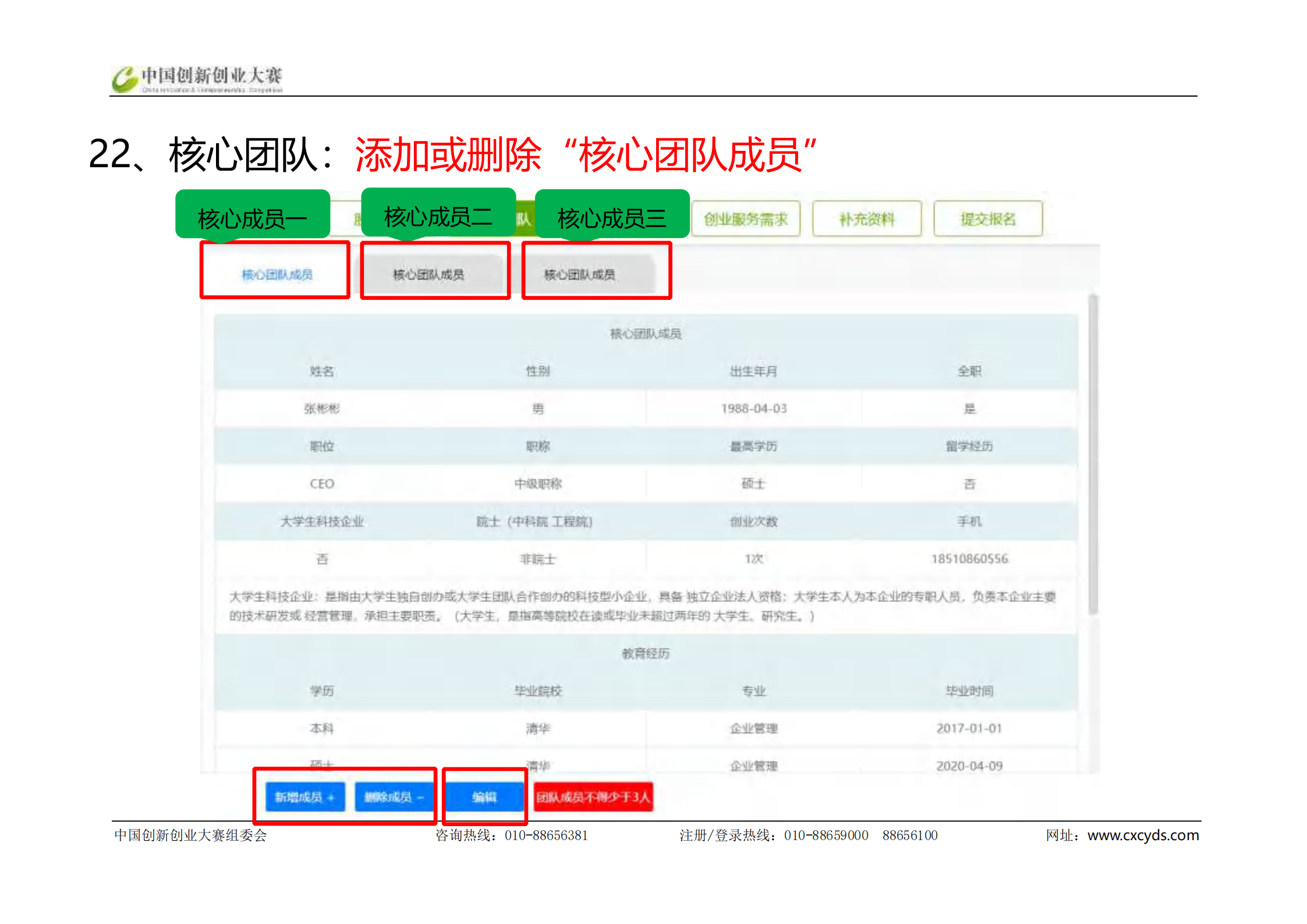Click the birth date 1988-04-03 cell
The image size is (1307, 924).
tap(753, 408)
